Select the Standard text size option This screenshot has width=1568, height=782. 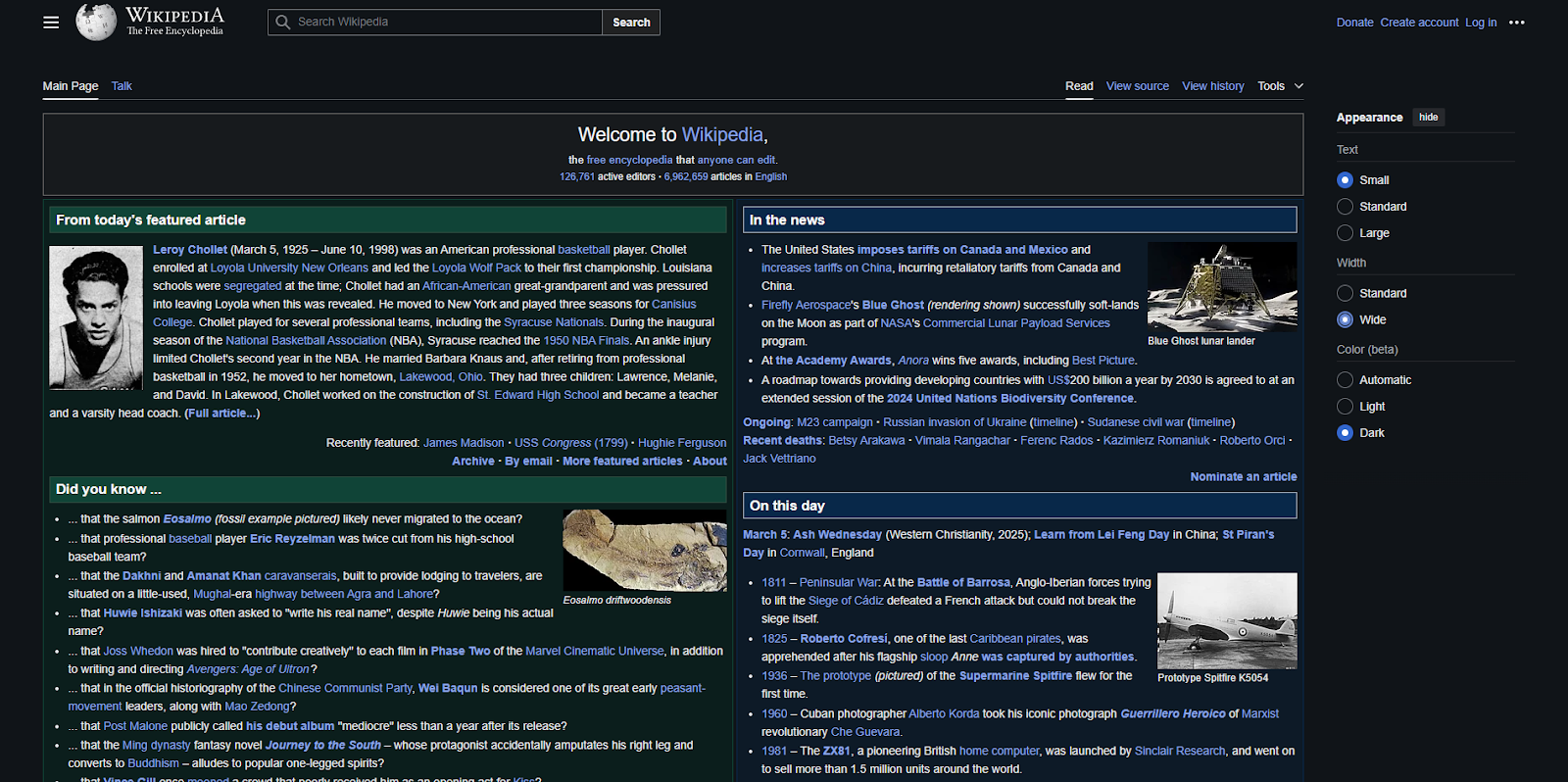click(1372, 207)
